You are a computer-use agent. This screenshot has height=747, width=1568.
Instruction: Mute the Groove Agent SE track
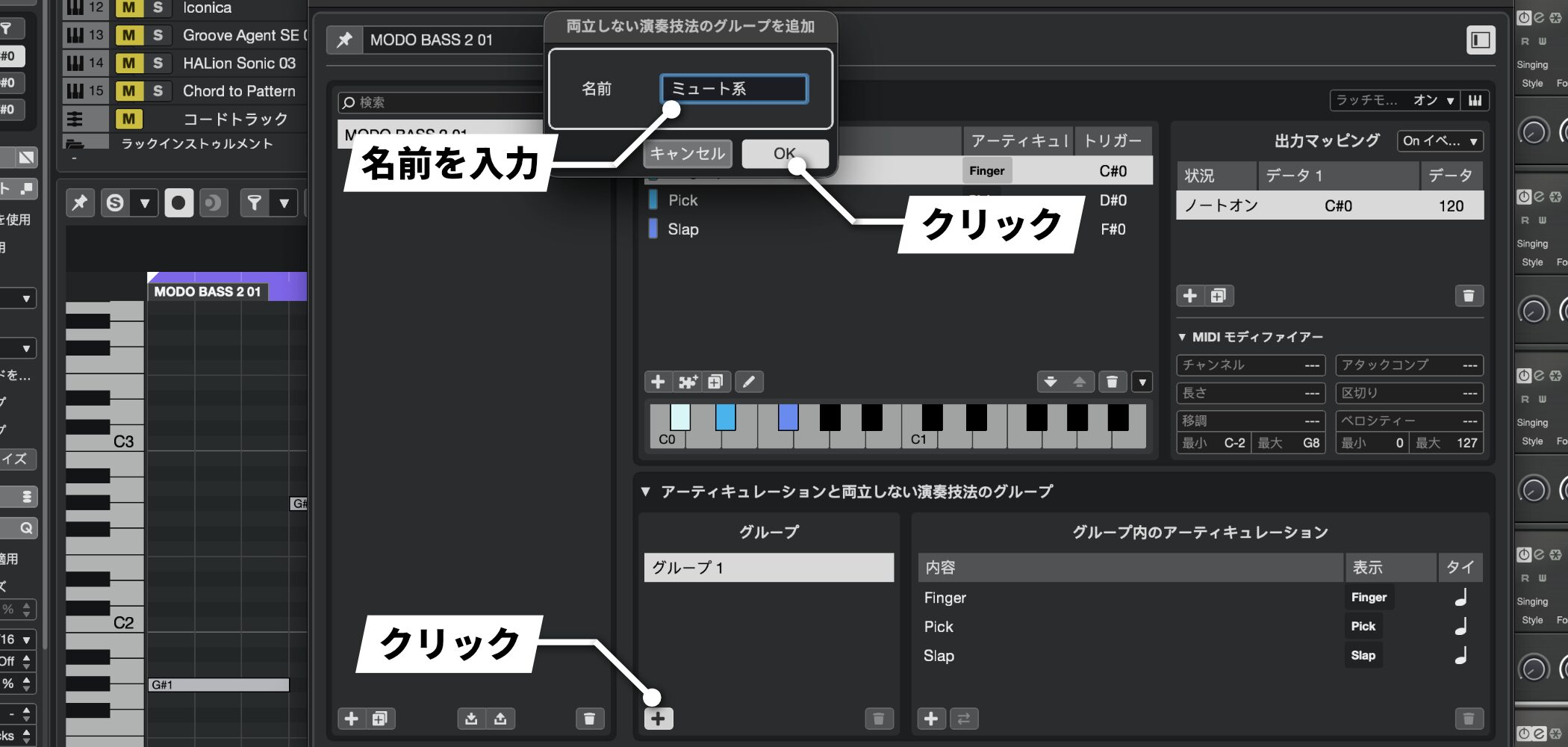[128, 35]
